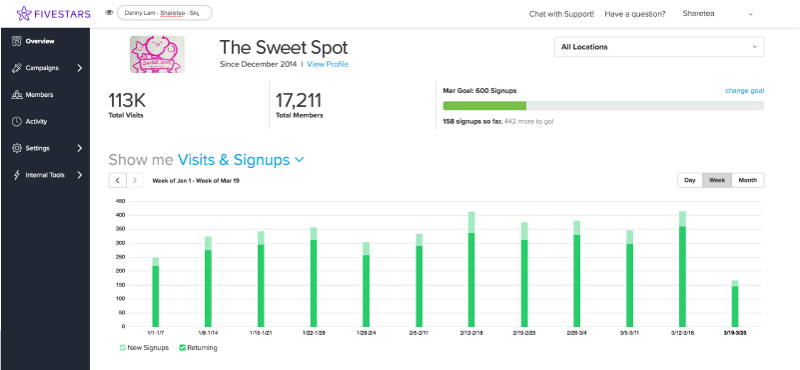The width and height of the screenshot is (800, 370).
Task: Switch chart to Month view
Action: 747,180
